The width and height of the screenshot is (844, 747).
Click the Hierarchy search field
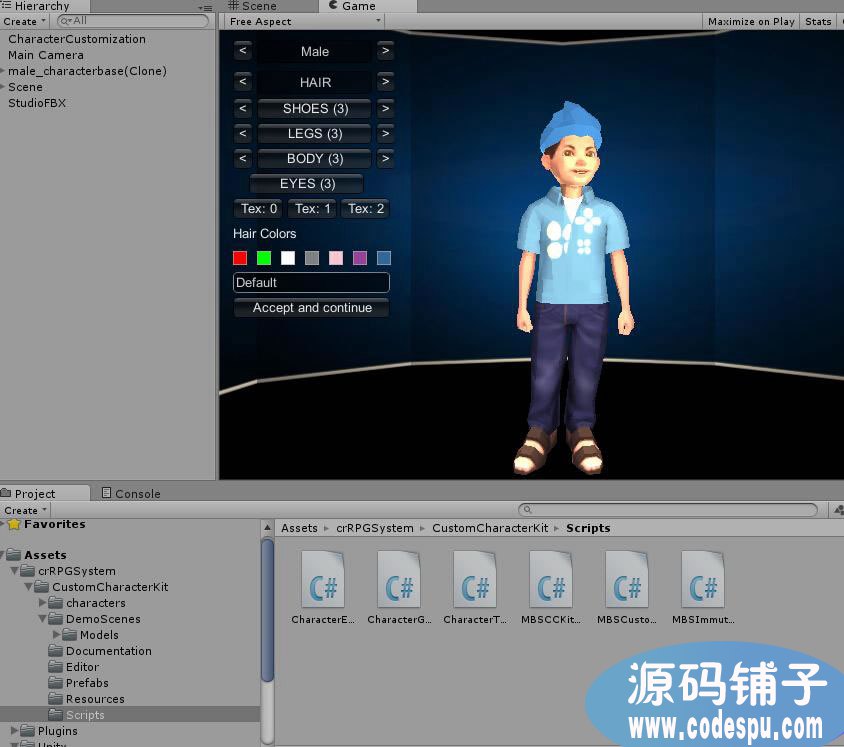(133, 21)
